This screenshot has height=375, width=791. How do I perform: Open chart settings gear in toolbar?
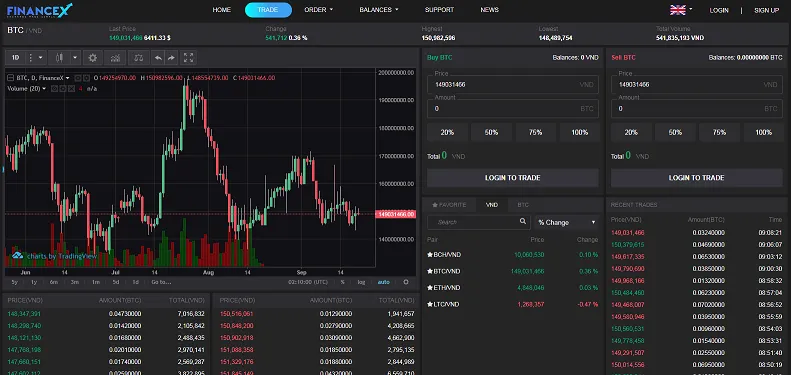coord(92,58)
